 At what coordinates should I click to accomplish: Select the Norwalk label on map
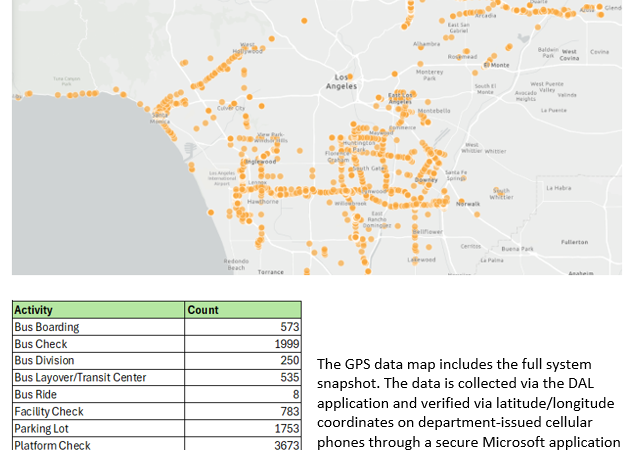pos(468,203)
